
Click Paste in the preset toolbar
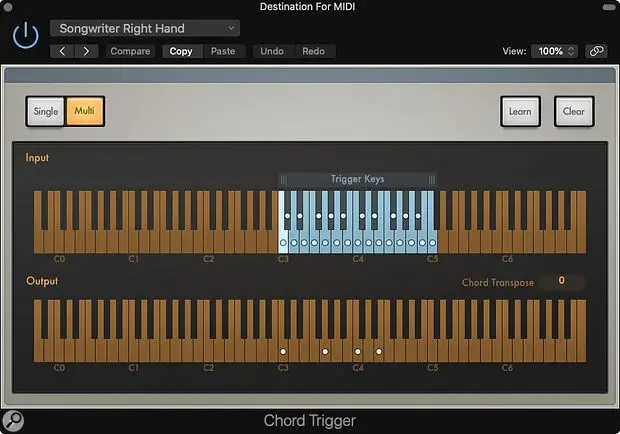click(x=223, y=51)
